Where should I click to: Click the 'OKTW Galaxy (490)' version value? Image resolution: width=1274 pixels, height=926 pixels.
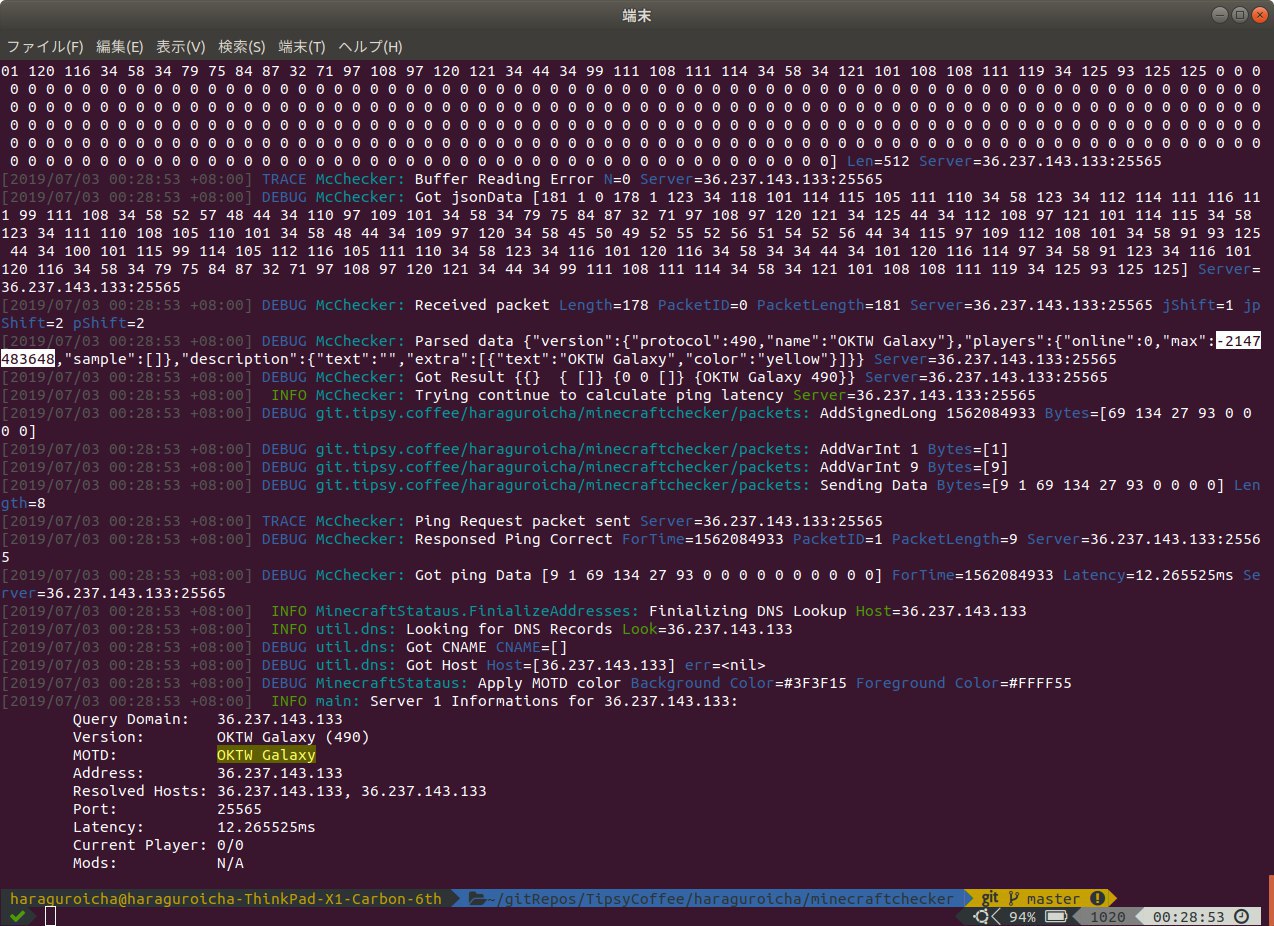click(x=293, y=737)
